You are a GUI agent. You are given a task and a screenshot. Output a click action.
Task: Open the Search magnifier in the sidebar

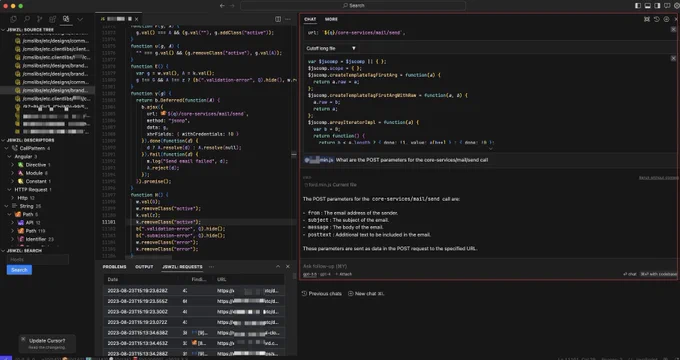(26, 19)
